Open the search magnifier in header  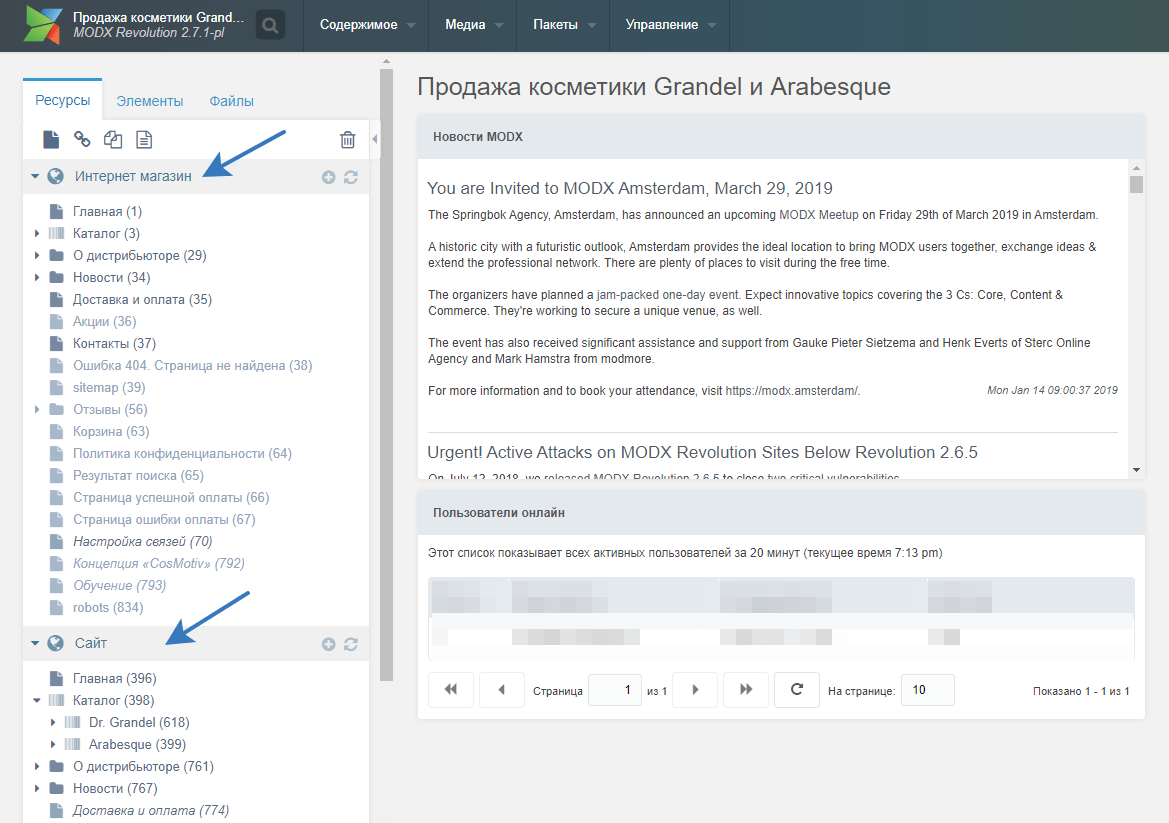[270, 25]
